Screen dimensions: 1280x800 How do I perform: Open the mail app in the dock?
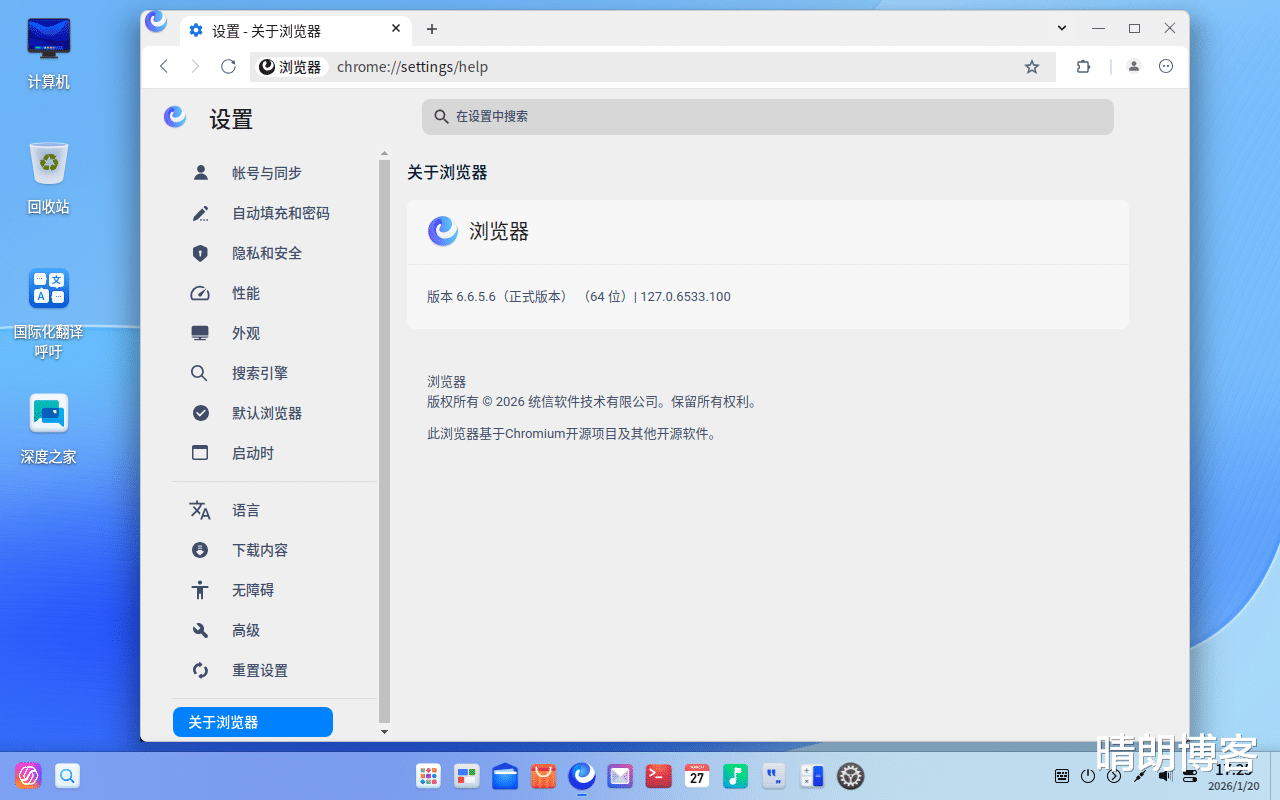(x=620, y=776)
